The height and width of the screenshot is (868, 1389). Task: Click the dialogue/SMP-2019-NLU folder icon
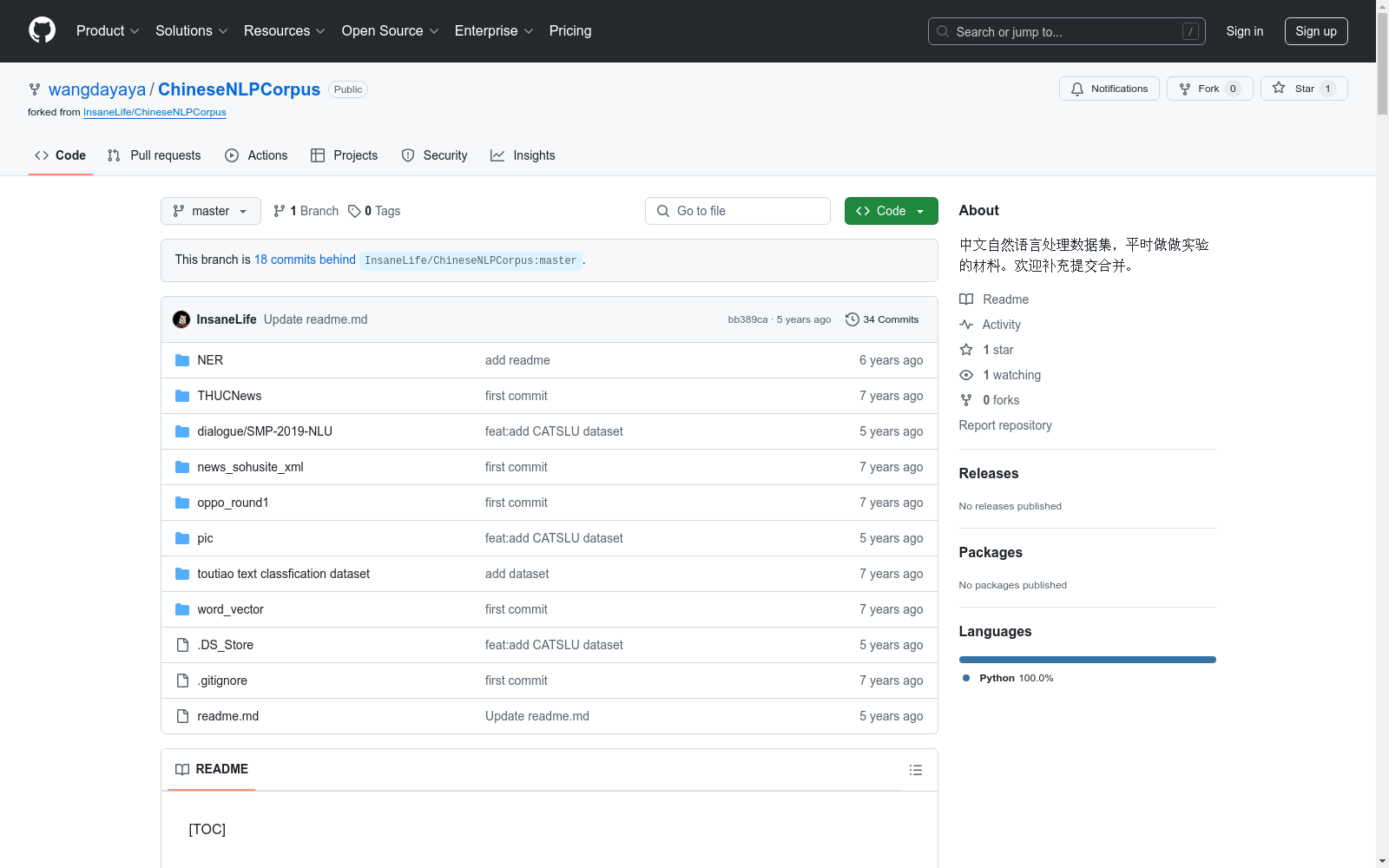(182, 431)
